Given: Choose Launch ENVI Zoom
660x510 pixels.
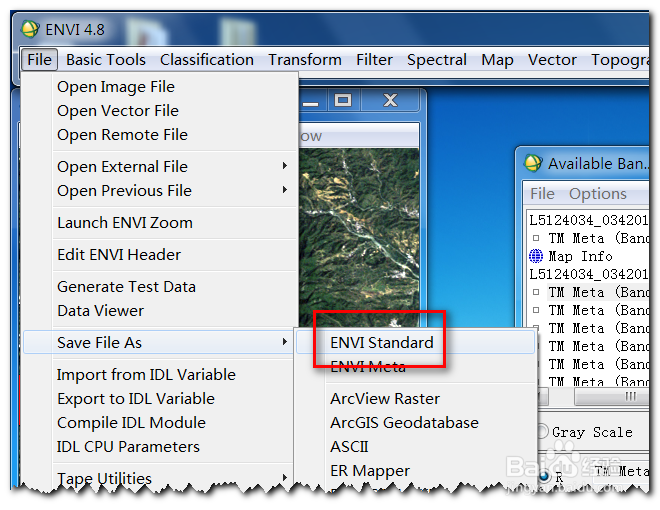Looking at the screenshot, I should (x=125, y=223).
